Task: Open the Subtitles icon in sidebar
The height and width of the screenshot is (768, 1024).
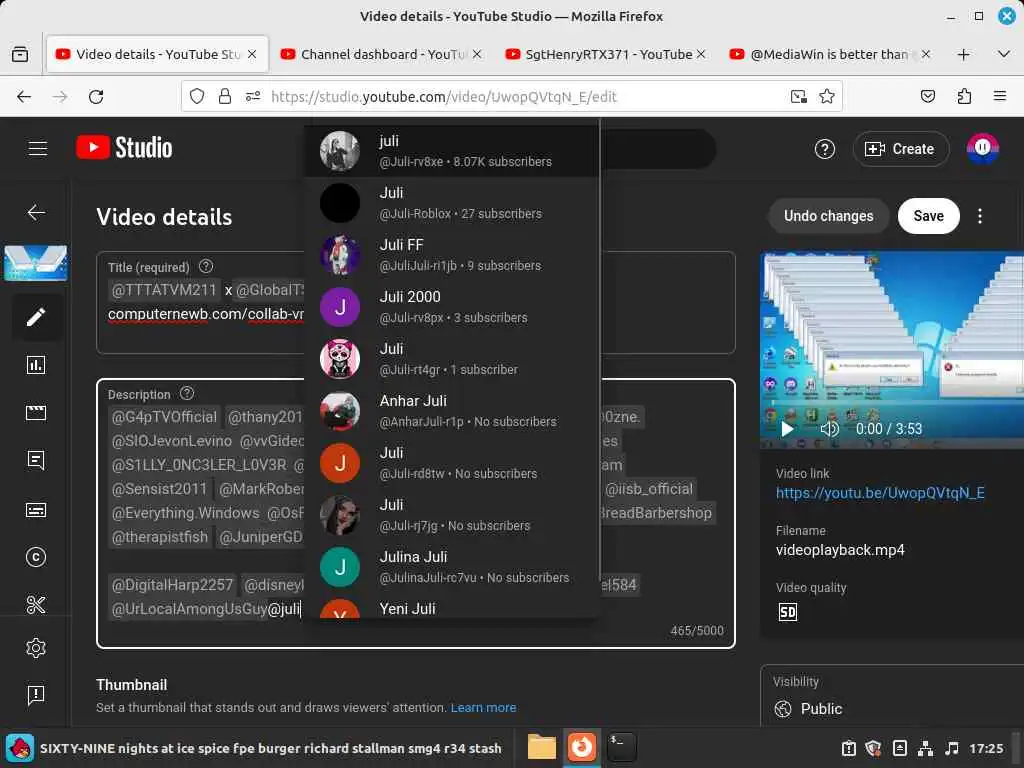Action: pyautogui.click(x=36, y=509)
